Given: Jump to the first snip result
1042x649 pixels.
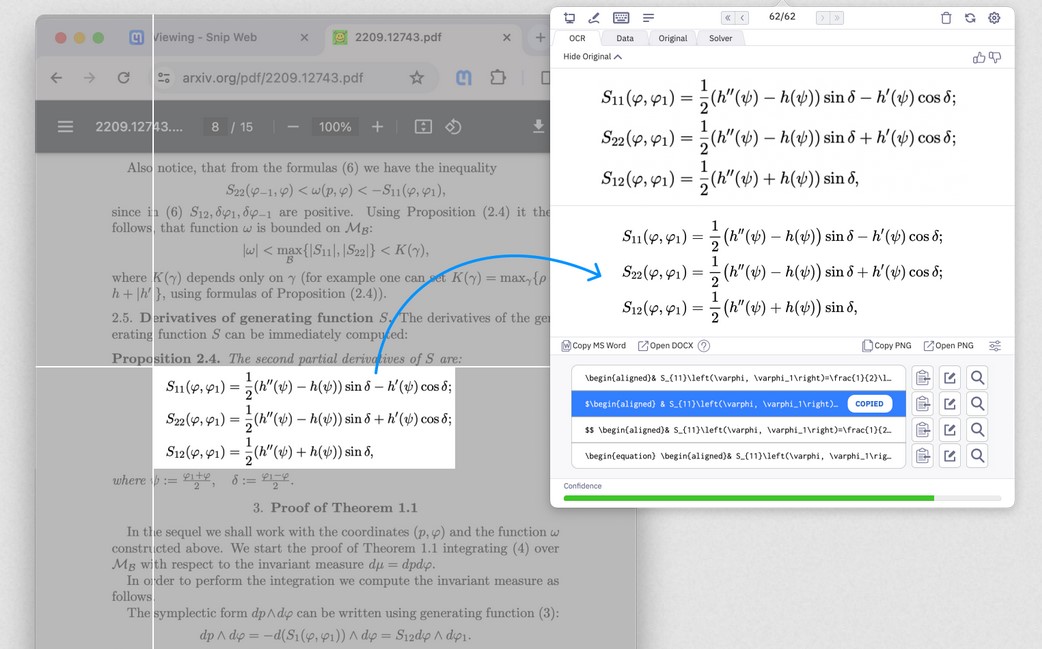Looking at the screenshot, I should pyautogui.click(x=728, y=18).
